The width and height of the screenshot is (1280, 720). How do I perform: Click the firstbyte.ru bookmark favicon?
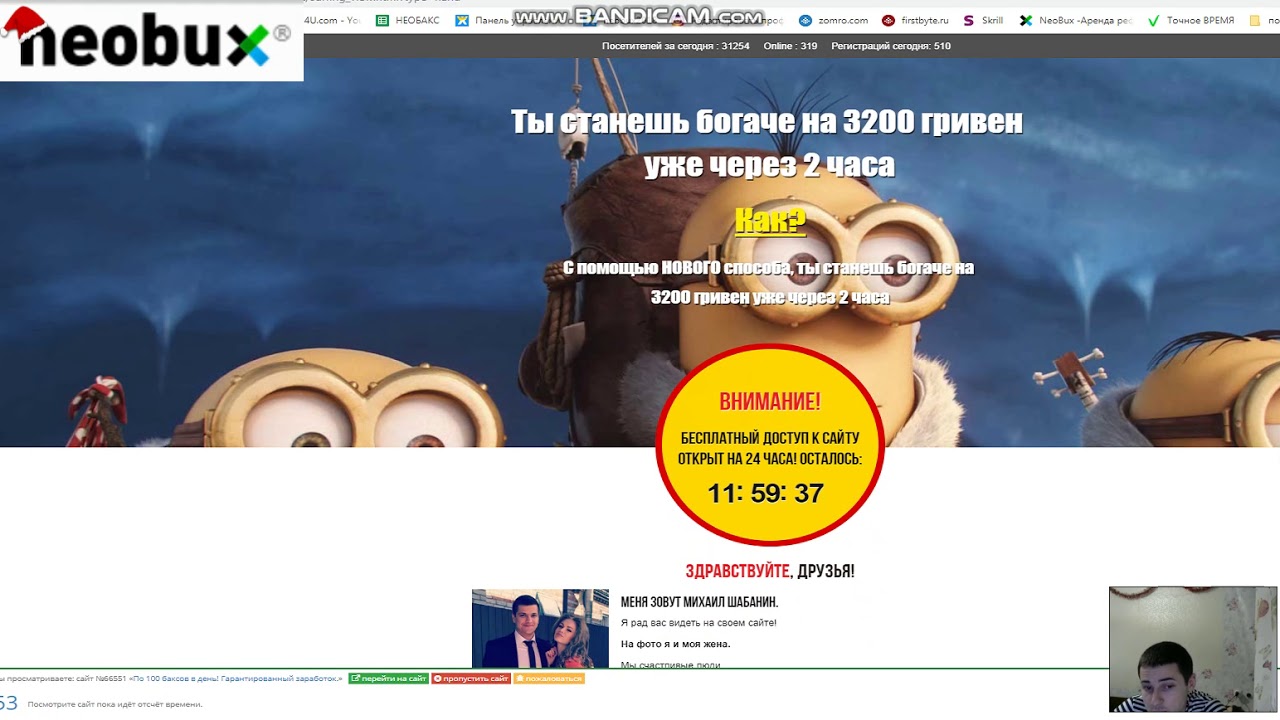[x=888, y=20]
